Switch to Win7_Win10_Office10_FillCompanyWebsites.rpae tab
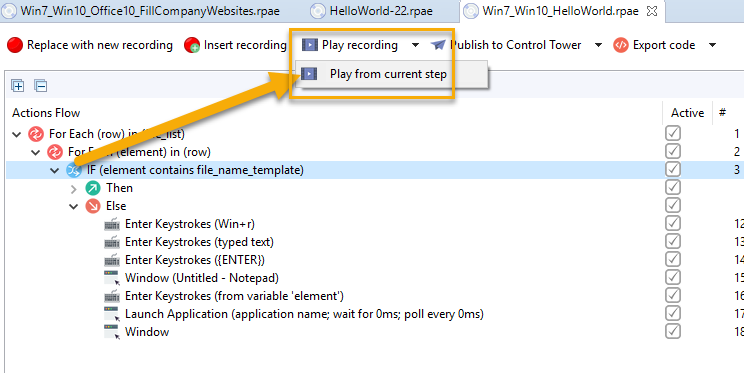Screen dimensions: 744x373 click(x=150, y=11)
